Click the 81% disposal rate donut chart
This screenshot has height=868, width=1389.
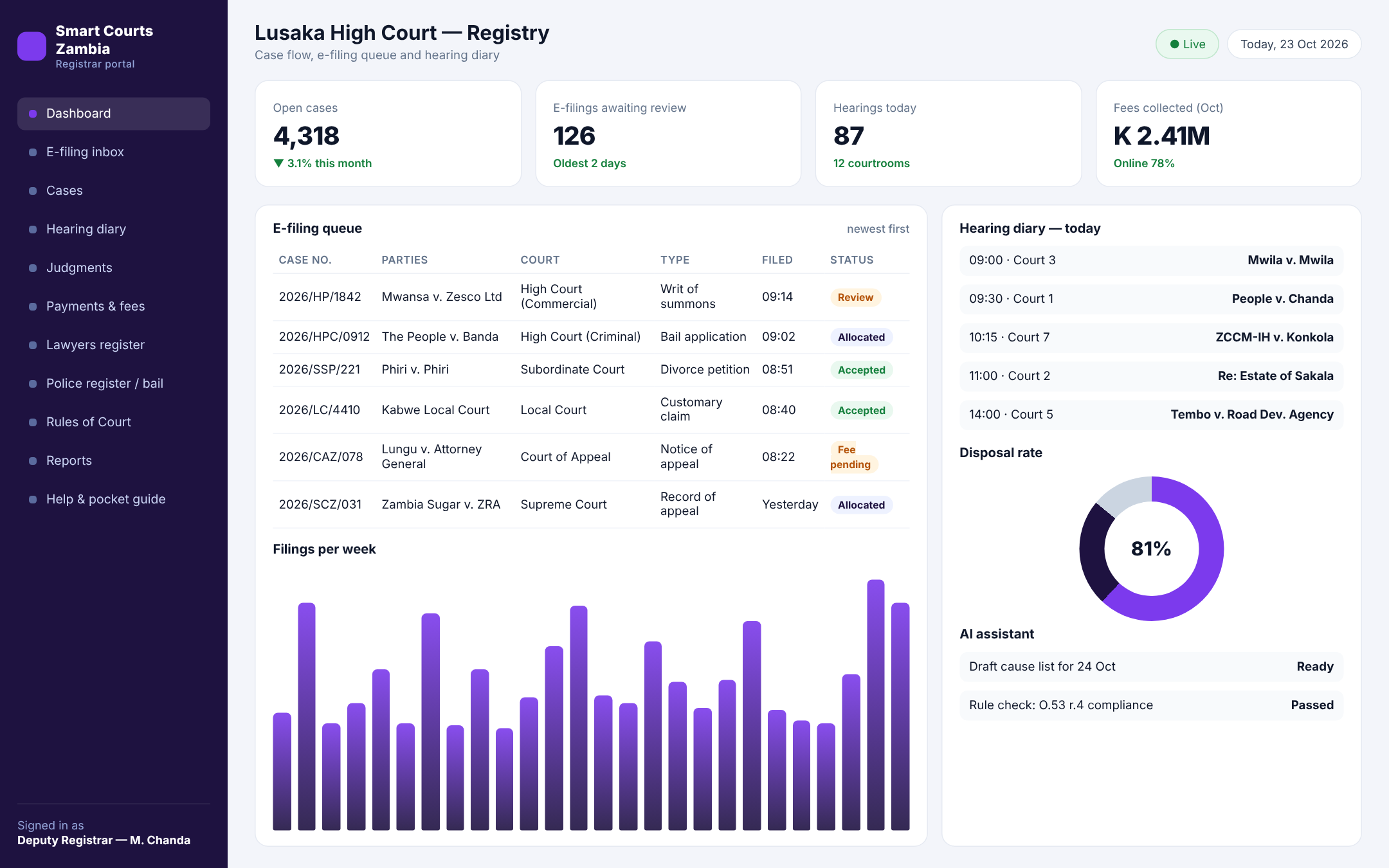[x=1151, y=548]
